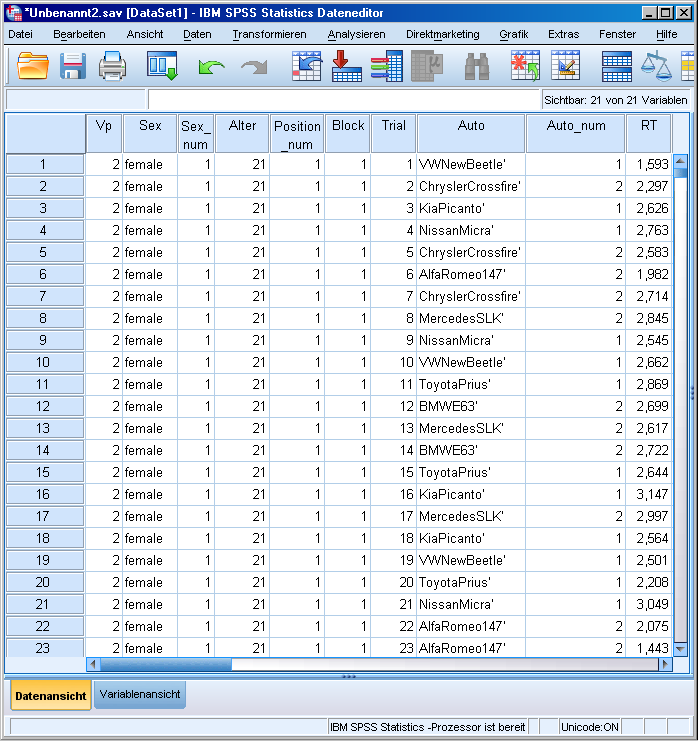Screen dimensions: 698x741
Task: Insert cases icon with red asterisk
Action: pyautogui.click(x=525, y=66)
